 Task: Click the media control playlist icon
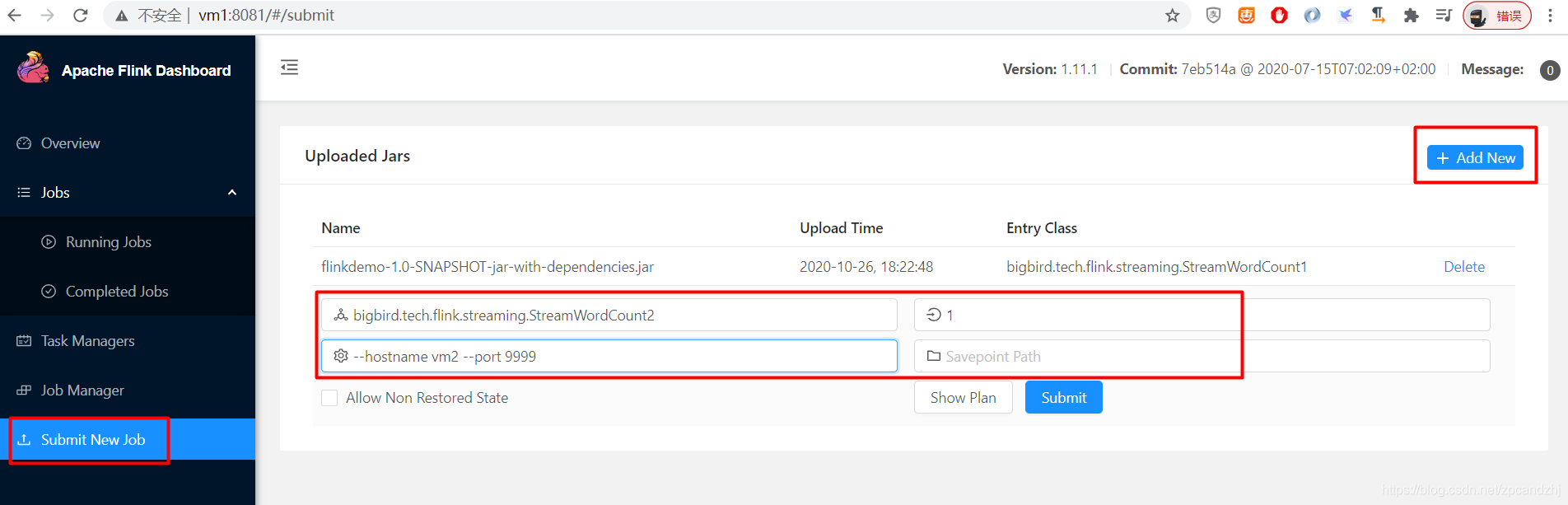(1444, 16)
